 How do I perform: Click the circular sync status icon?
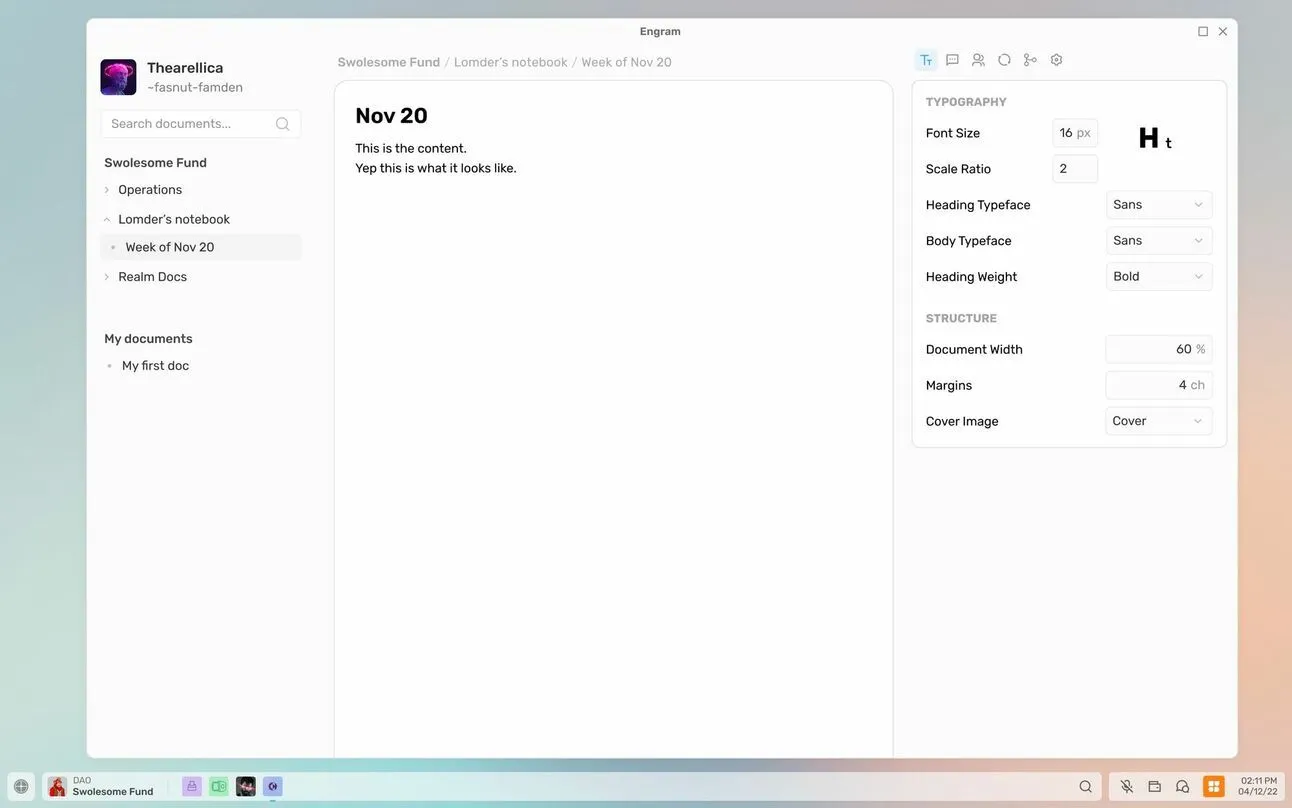1004,60
